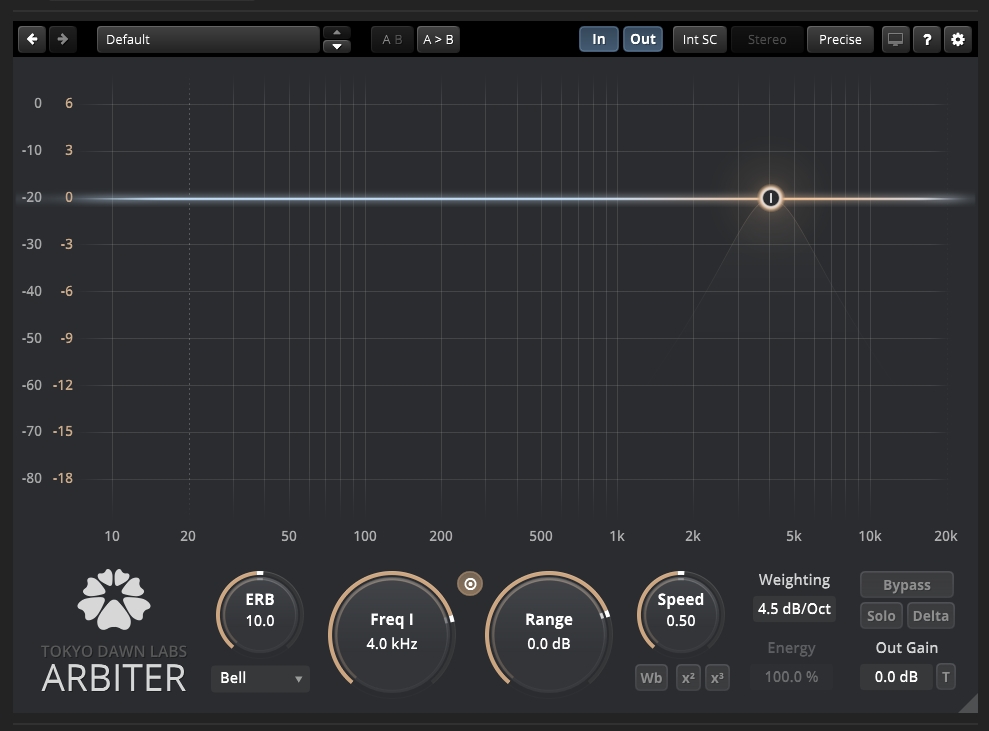This screenshot has width=989, height=731.
Task: Click the Freq I knob
Action: (392, 633)
